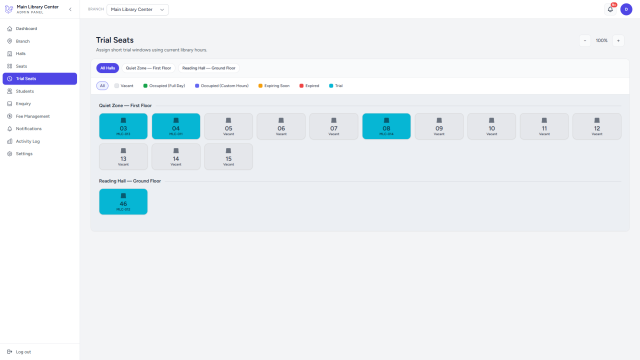Click Log out at sidebar bottom

40,352
